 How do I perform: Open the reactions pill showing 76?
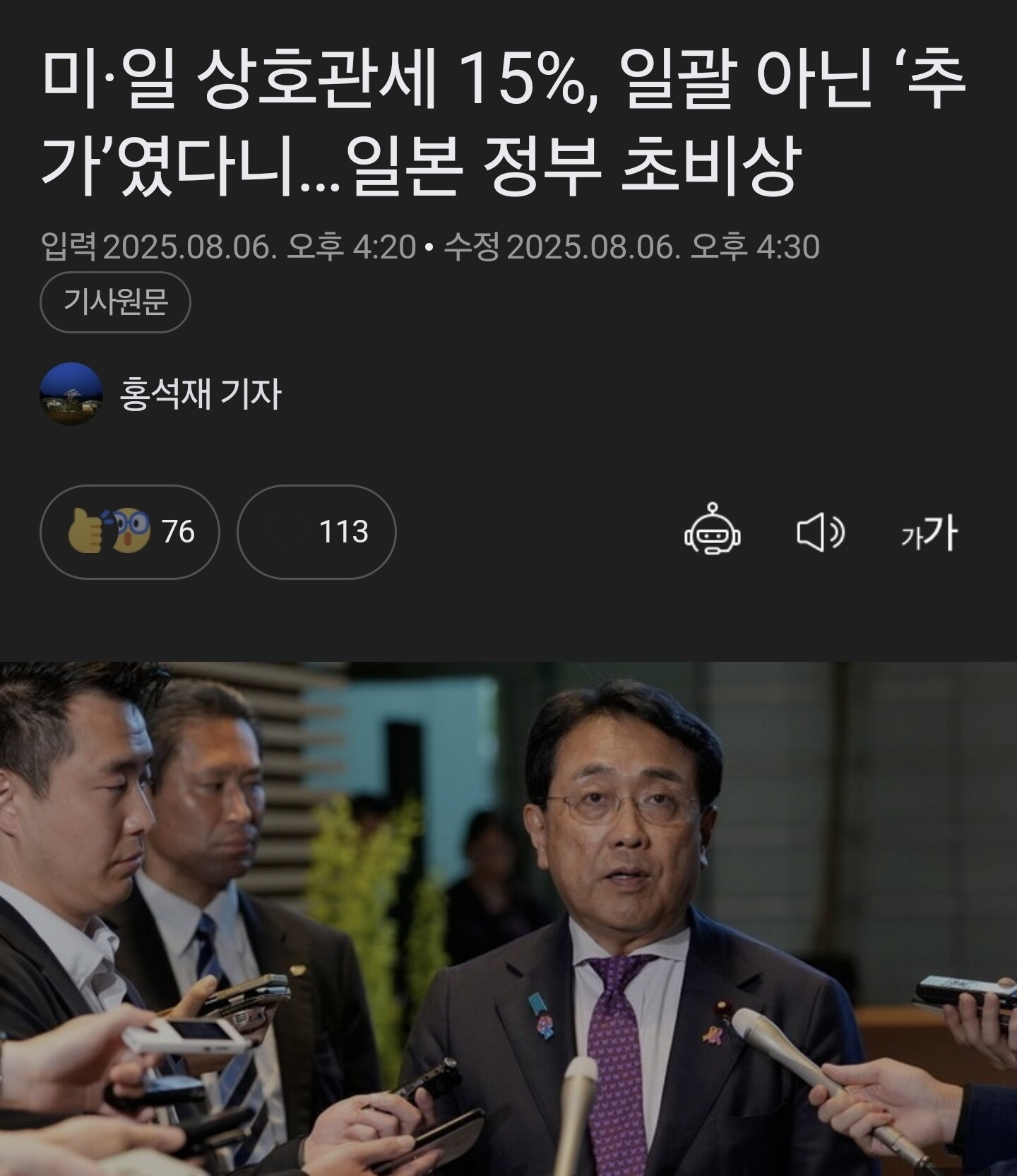130,532
